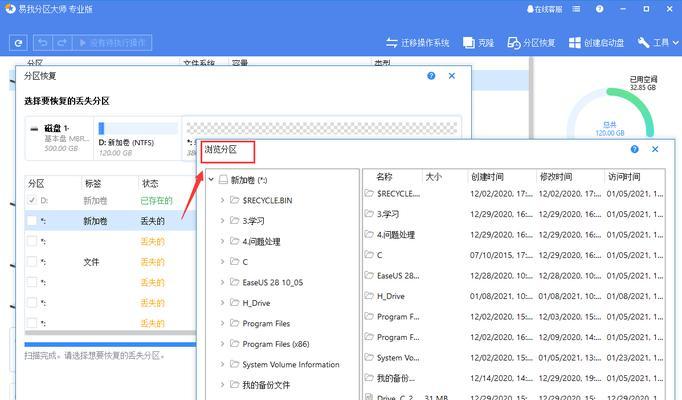This screenshot has height=400, width=682.
Task: Check the second-to-last lost partition checkbox
Action: tap(32, 303)
